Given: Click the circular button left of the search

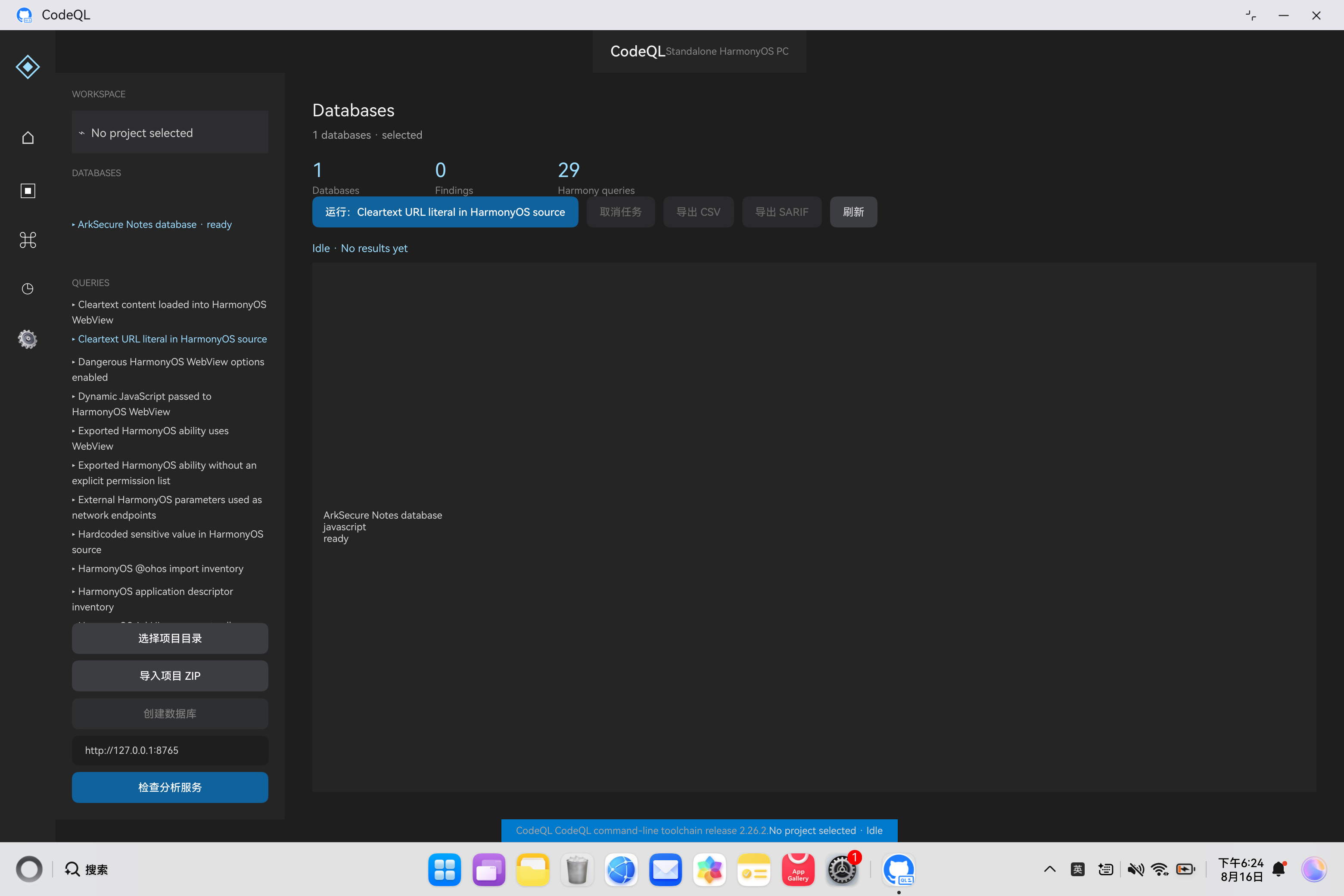Looking at the screenshot, I should coord(29,870).
